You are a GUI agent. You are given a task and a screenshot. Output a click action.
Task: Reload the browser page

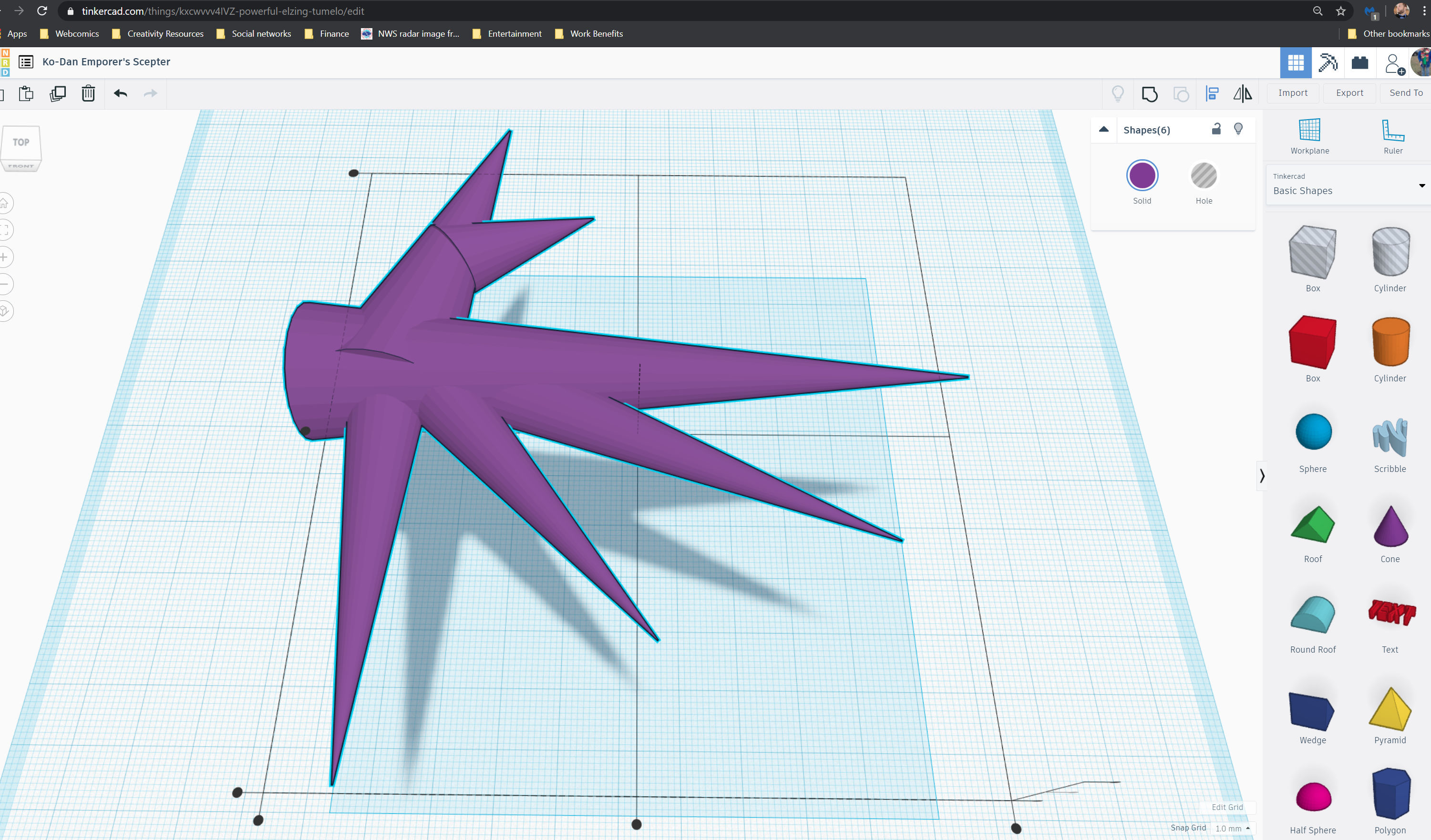coord(41,11)
